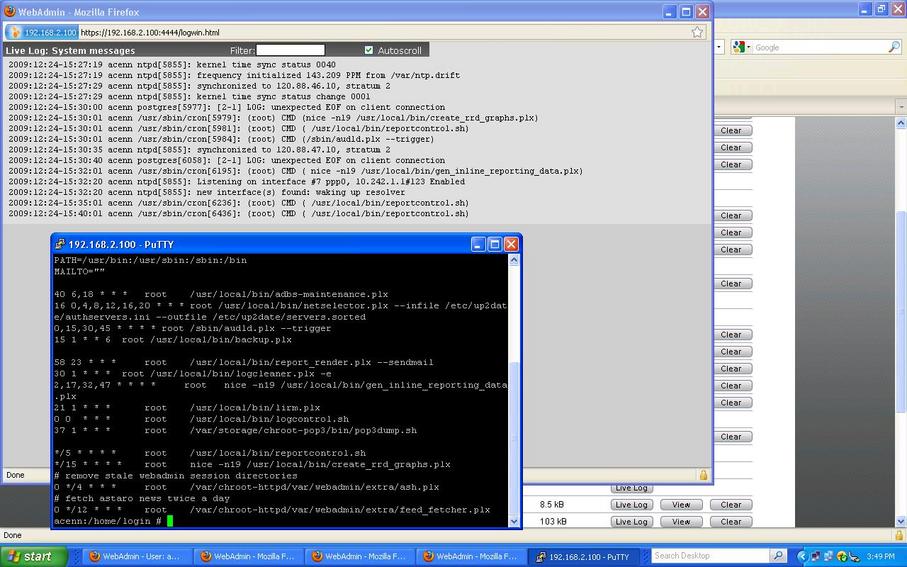The width and height of the screenshot is (907, 567).
Task: Toggle the Autoscroll checkbox
Action: click(x=369, y=50)
